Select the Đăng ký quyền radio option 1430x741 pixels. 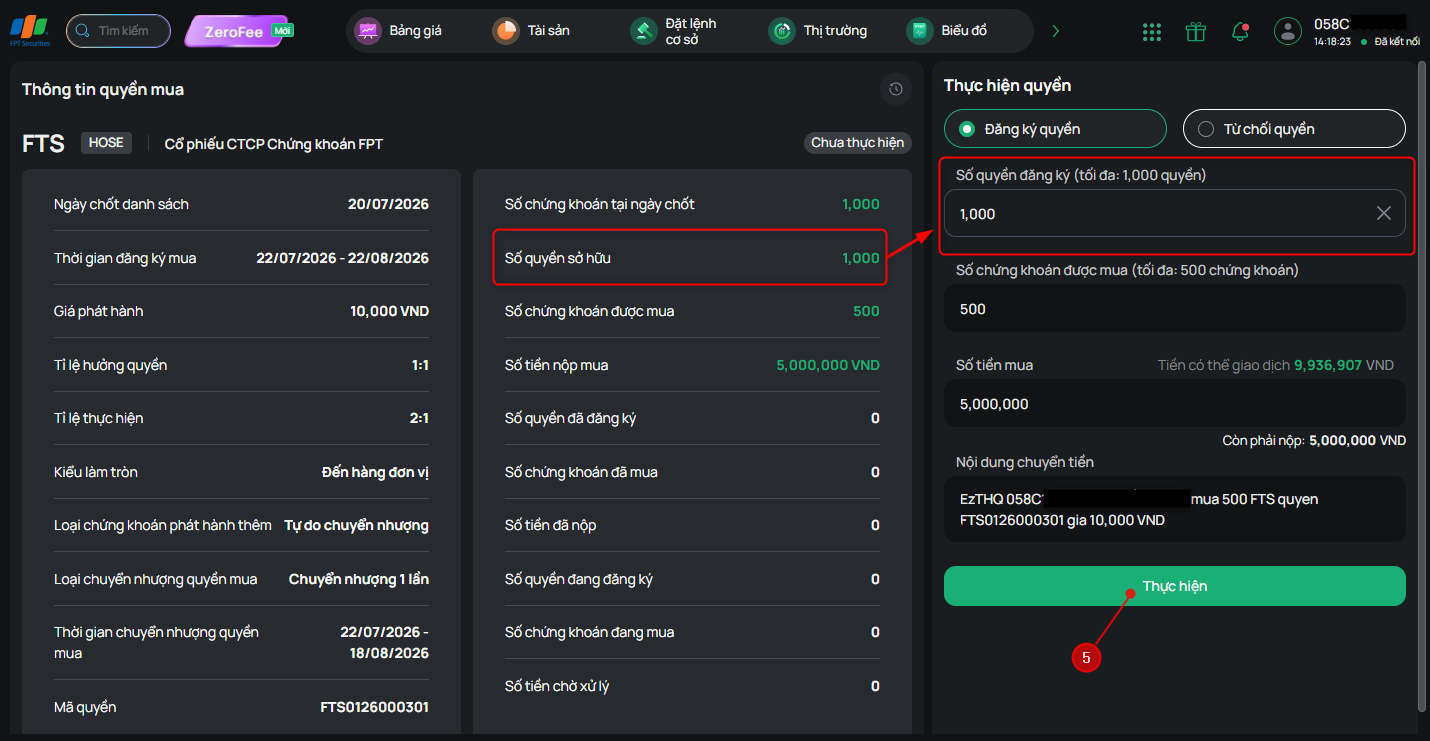pyautogui.click(x=1055, y=128)
